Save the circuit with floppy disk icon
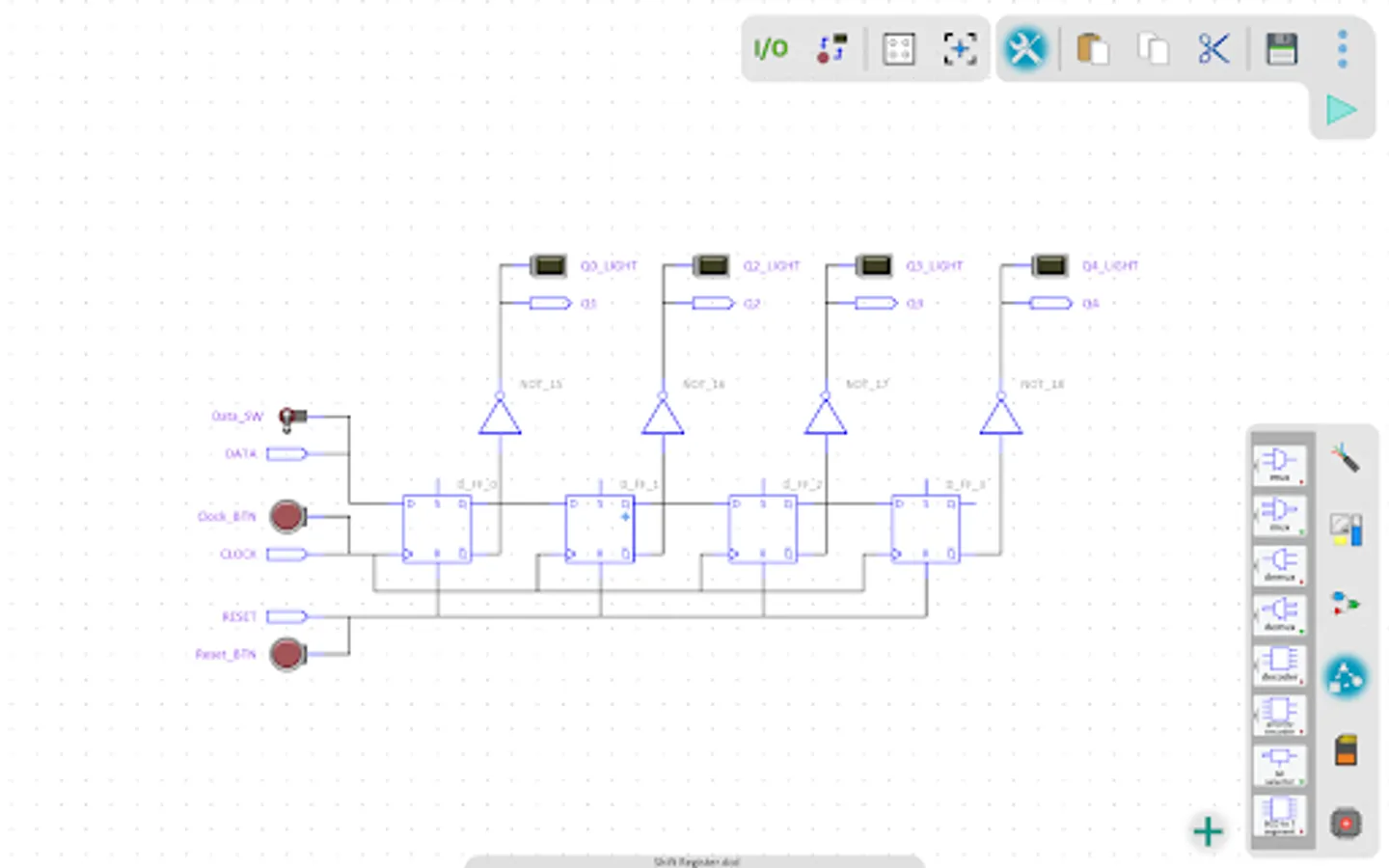The height and width of the screenshot is (868, 1389). [1281, 48]
